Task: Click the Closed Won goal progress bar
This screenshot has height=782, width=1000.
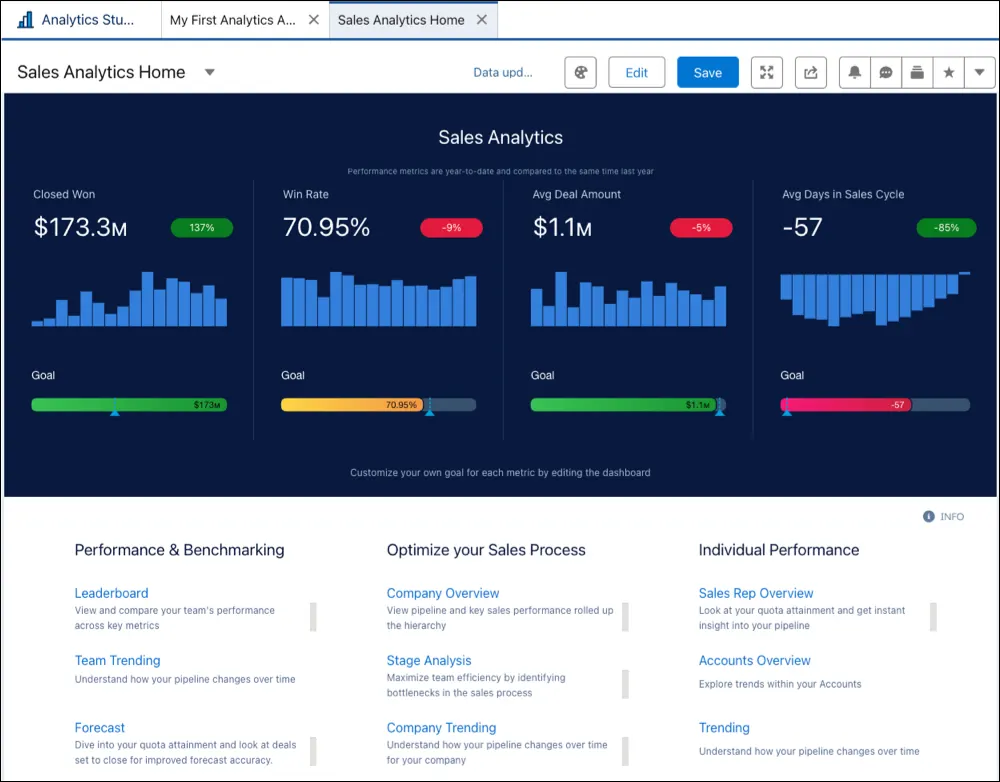Action: coord(129,405)
